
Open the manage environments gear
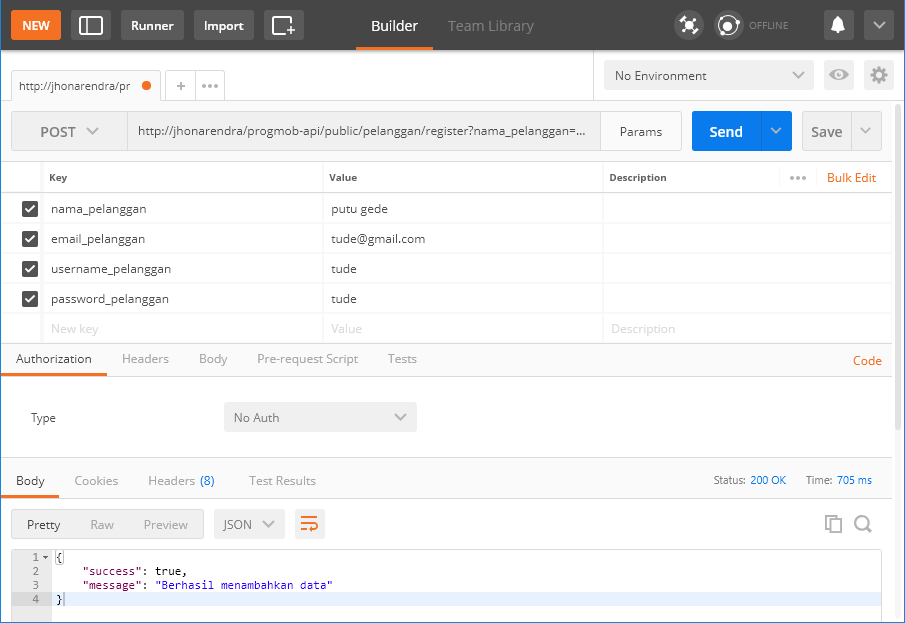(x=878, y=75)
